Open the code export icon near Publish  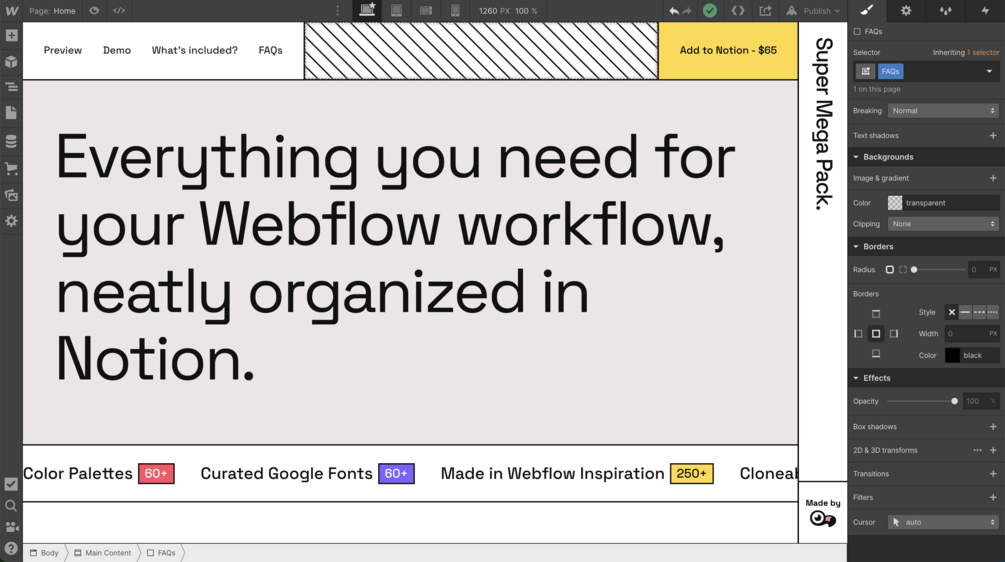point(738,11)
